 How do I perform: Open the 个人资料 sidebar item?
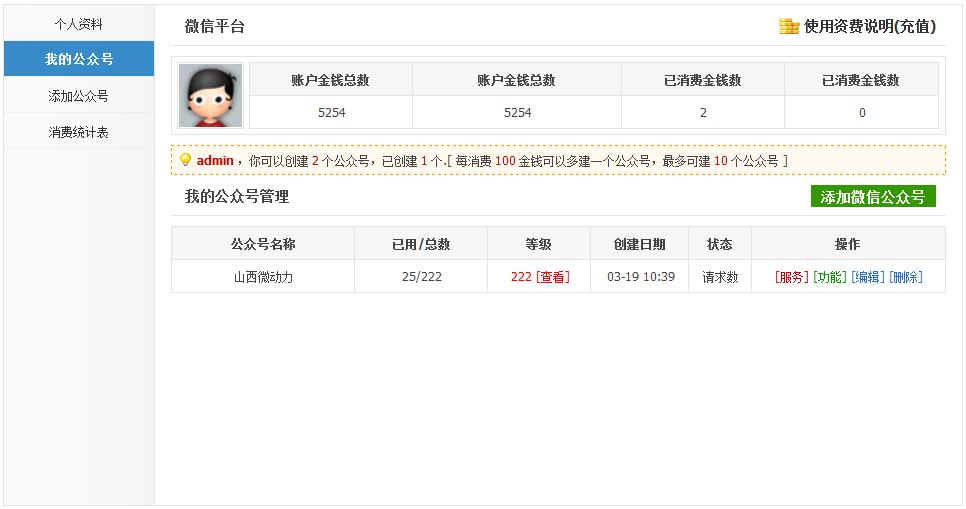tap(79, 24)
